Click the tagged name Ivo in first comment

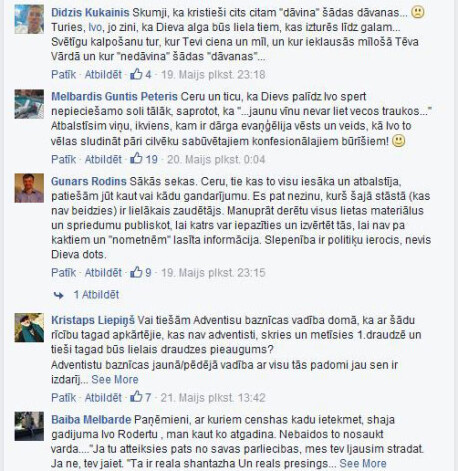[x=95, y=27]
